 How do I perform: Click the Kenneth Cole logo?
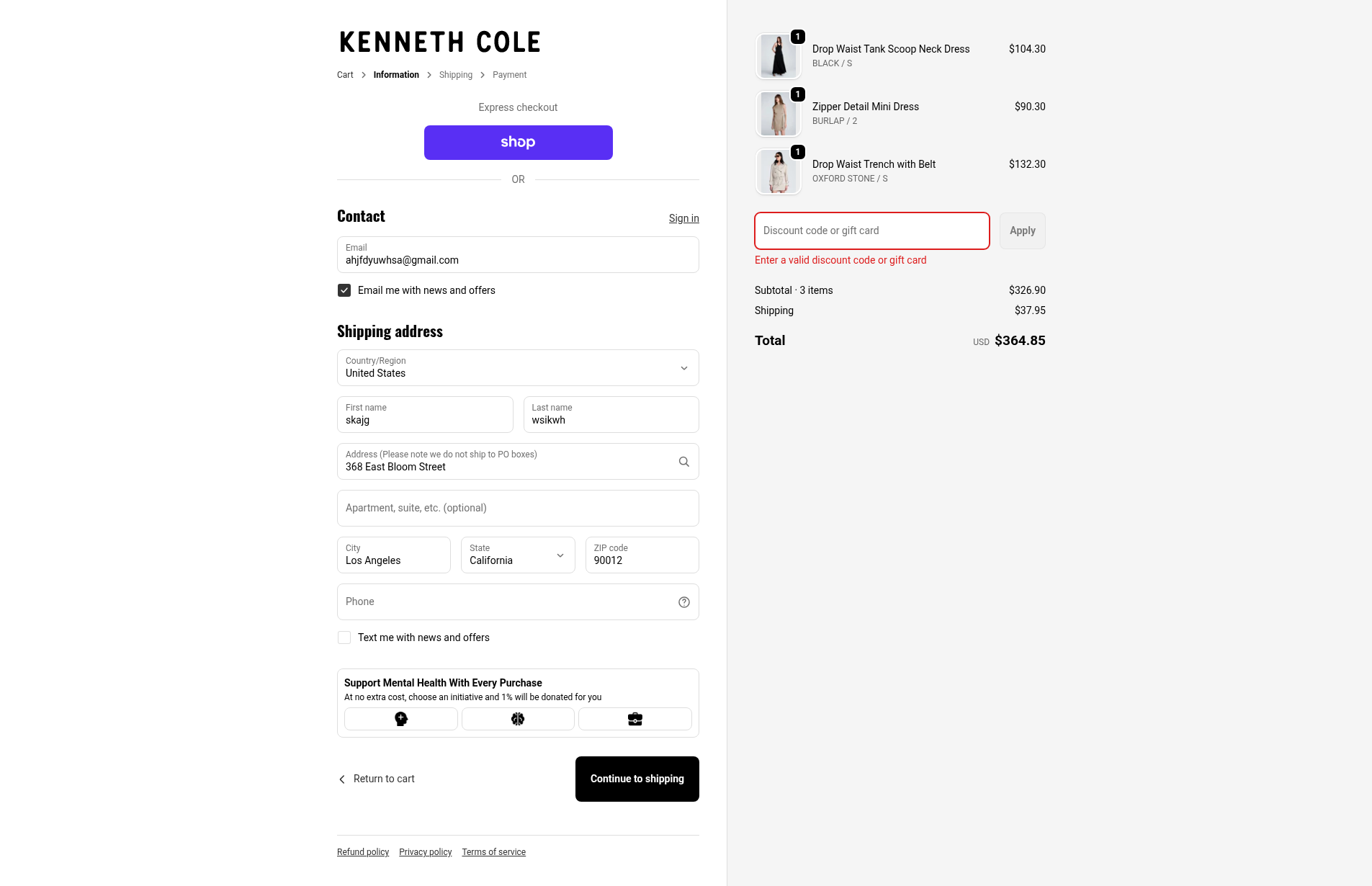(x=440, y=42)
